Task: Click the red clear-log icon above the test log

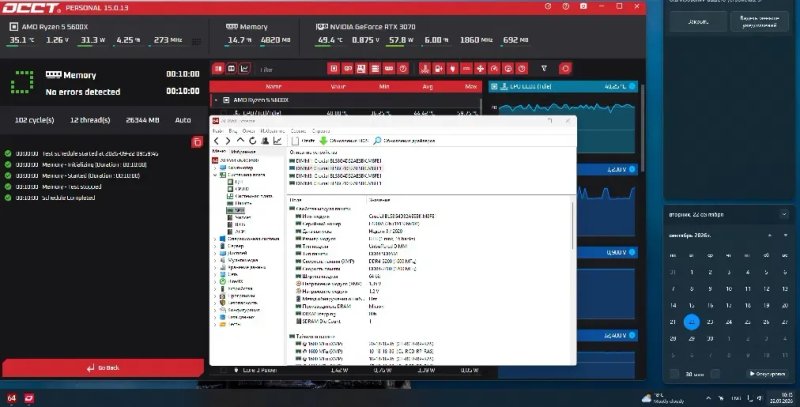Action: pyautogui.click(x=197, y=142)
